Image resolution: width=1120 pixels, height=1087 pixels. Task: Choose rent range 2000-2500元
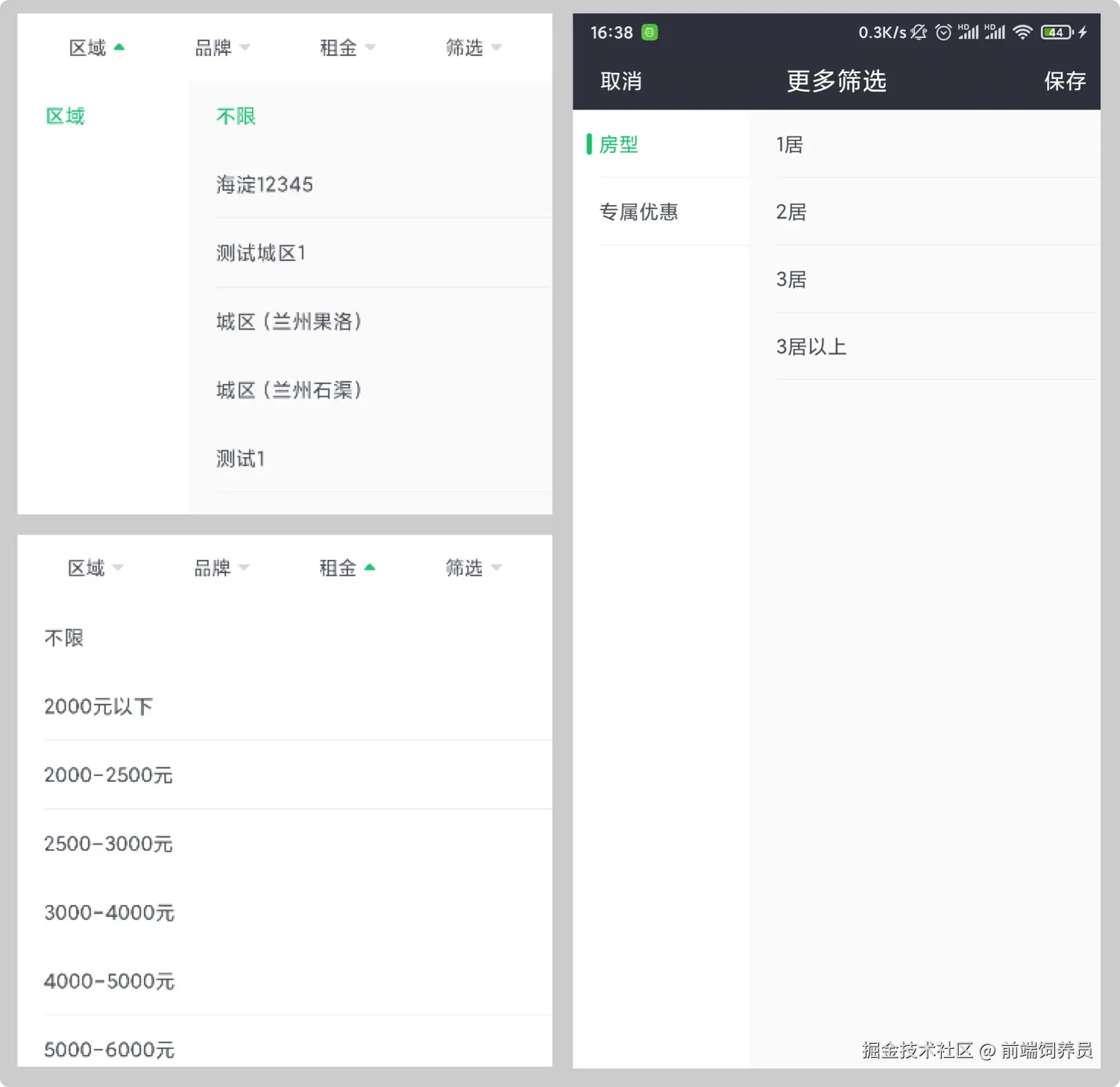pos(298,775)
